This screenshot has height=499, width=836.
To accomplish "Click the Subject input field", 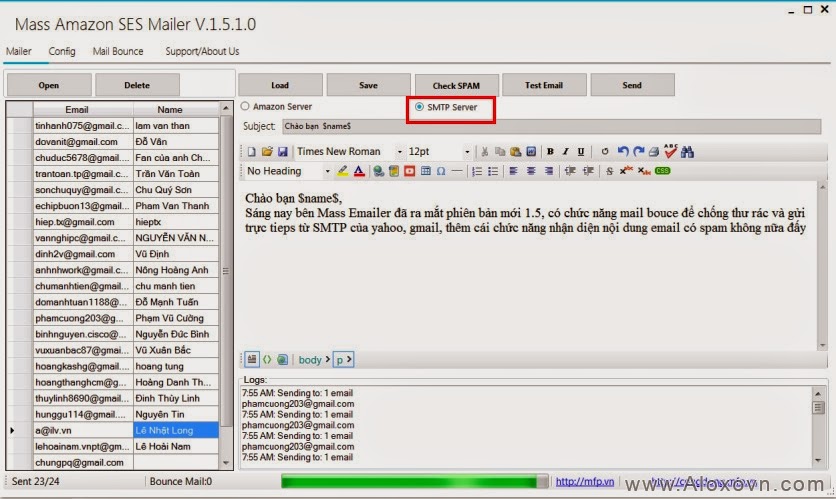I will [551, 126].
